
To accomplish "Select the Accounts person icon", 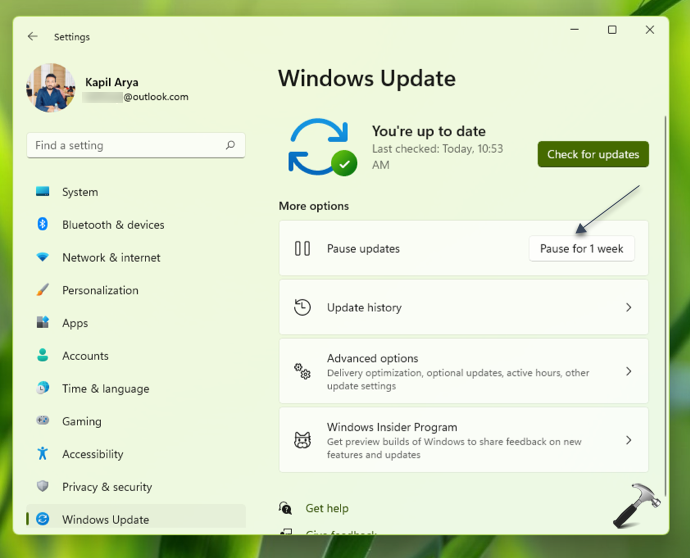I will point(43,355).
